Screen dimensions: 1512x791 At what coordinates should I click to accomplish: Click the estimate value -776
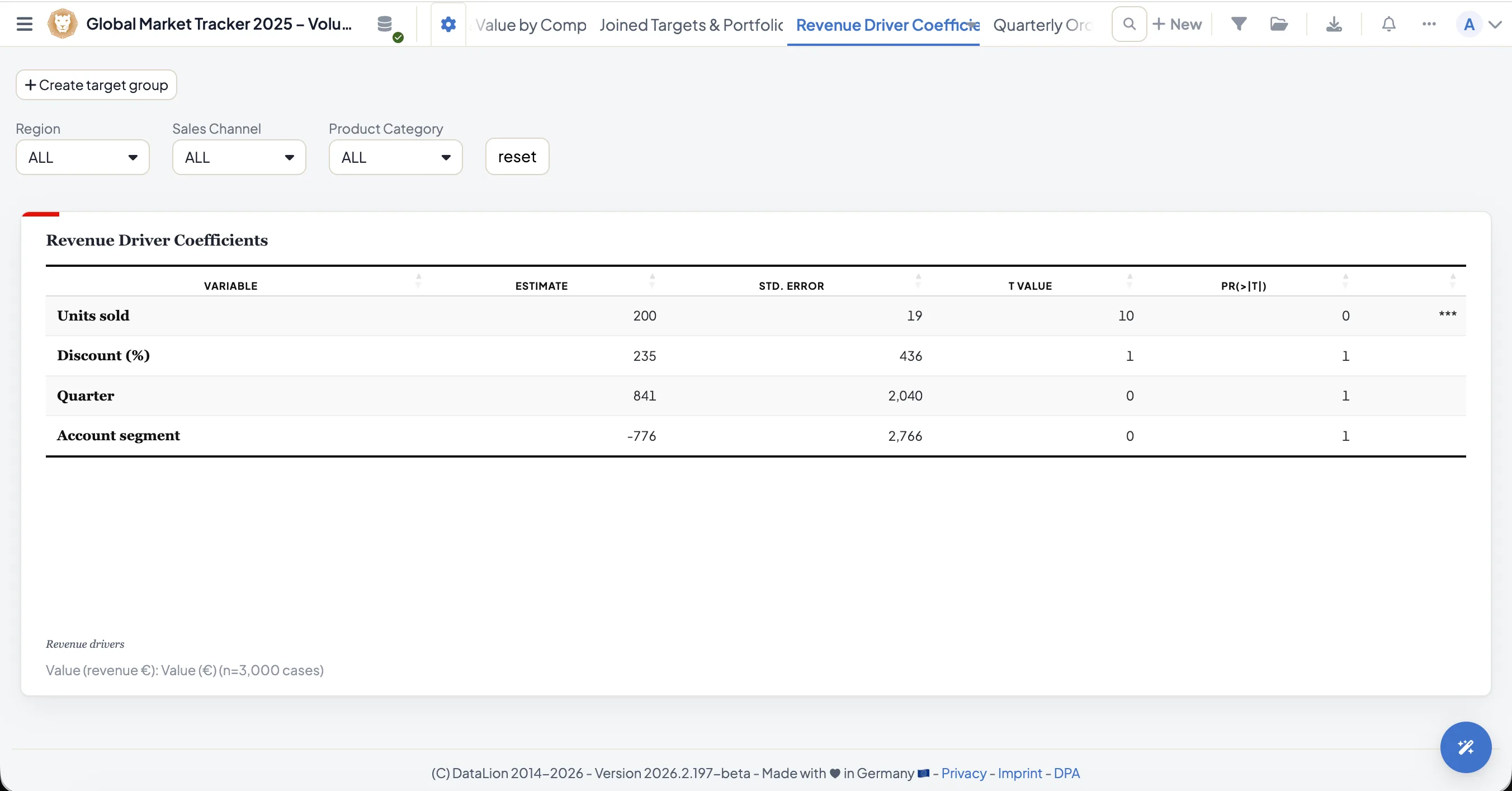(641, 436)
